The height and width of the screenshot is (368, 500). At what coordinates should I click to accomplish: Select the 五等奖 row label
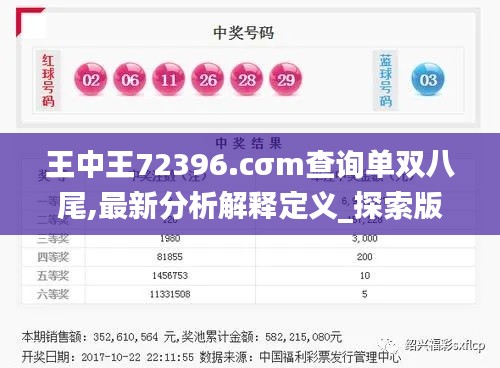tap(53, 276)
